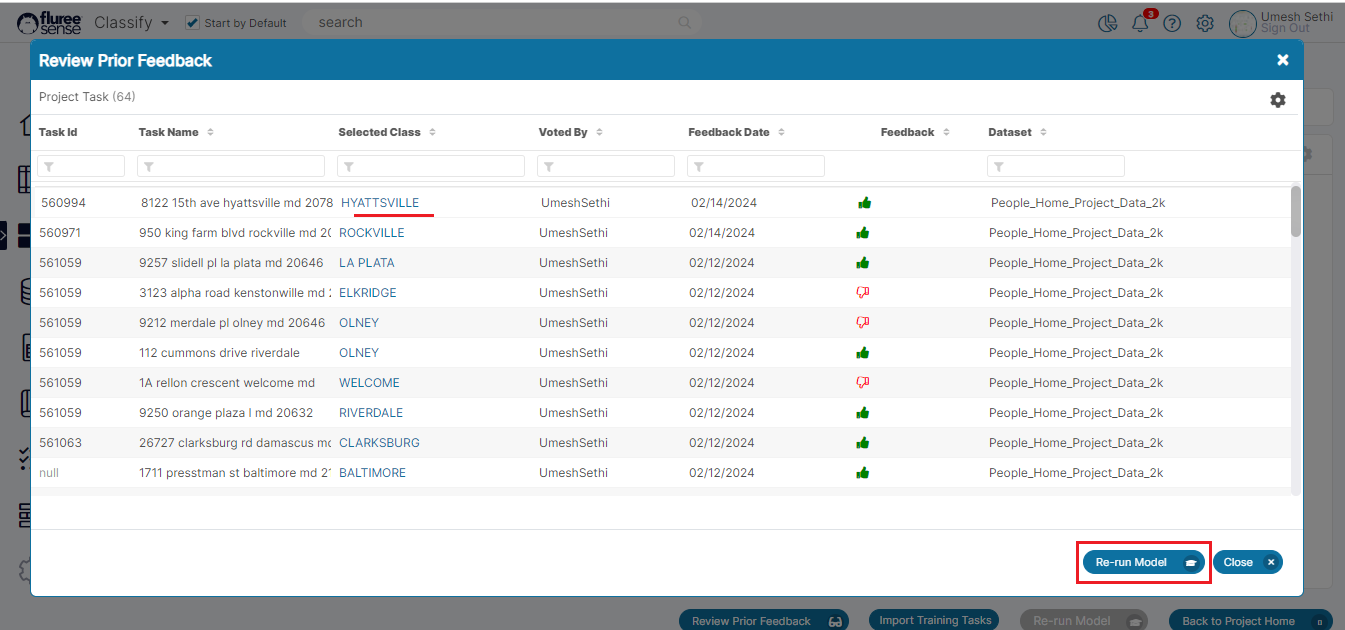Open help question mark icon

tap(1172, 23)
